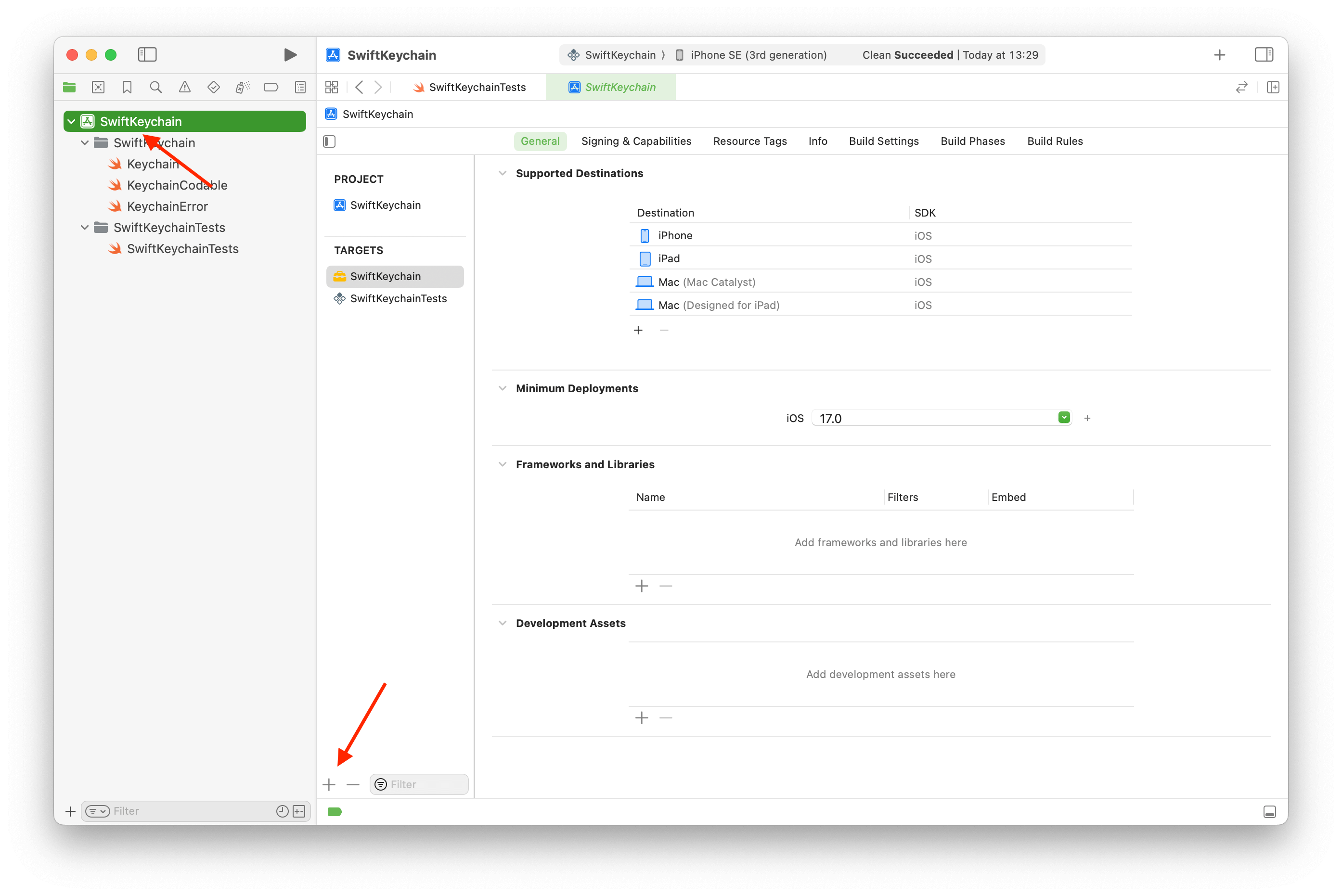Click the back navigation arrow icon
Screen dimensions: 1342x896
tap(362, 87)
